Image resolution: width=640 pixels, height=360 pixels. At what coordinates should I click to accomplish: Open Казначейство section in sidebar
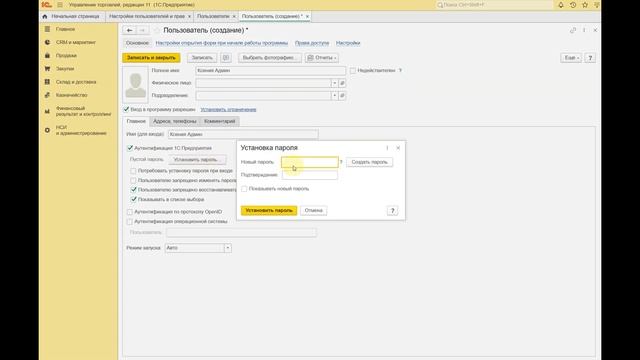tap(71, 95)
